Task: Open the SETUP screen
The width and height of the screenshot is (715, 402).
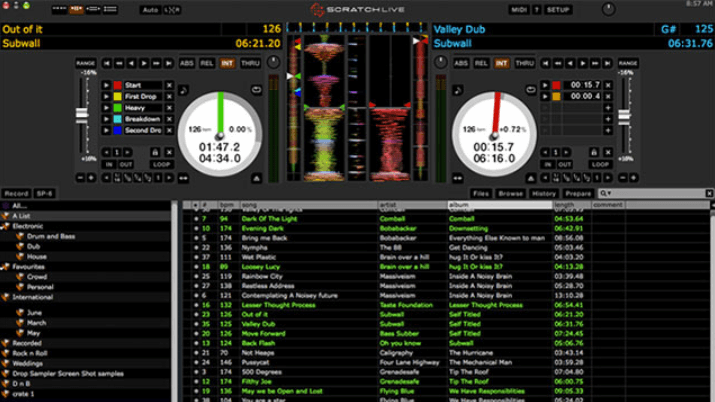Action: pyautogui.click(x=558, y=10)
